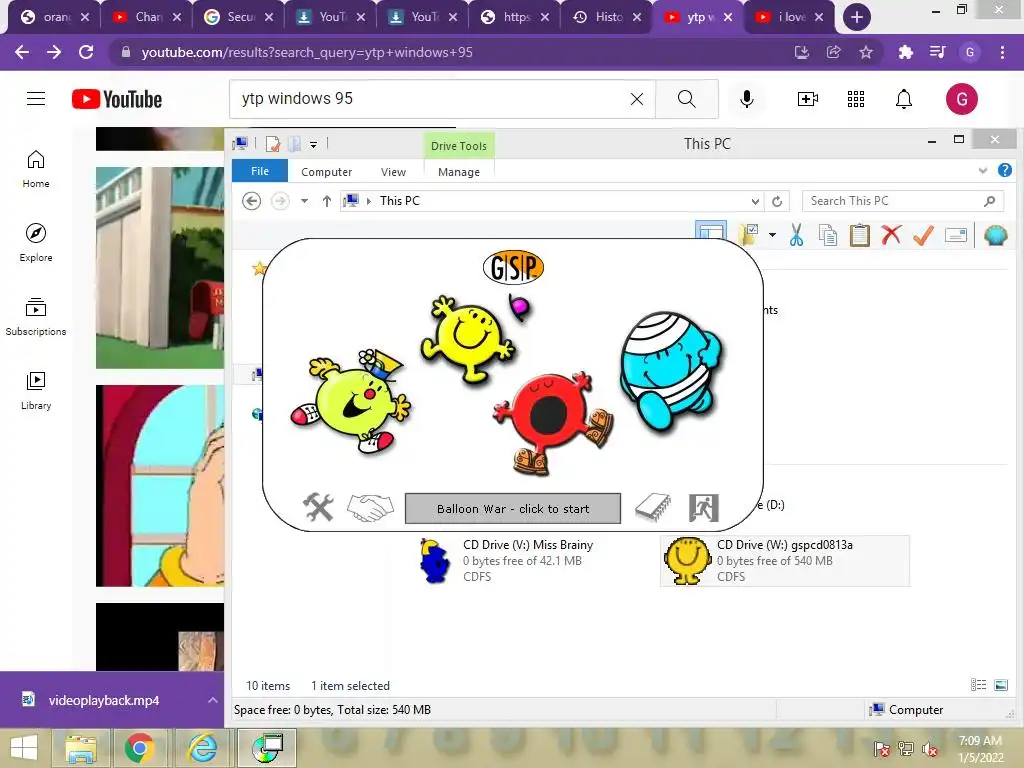Expand the address bar history dropdown
This screenshot has height=768, width=1024.
tap(755, 201)
